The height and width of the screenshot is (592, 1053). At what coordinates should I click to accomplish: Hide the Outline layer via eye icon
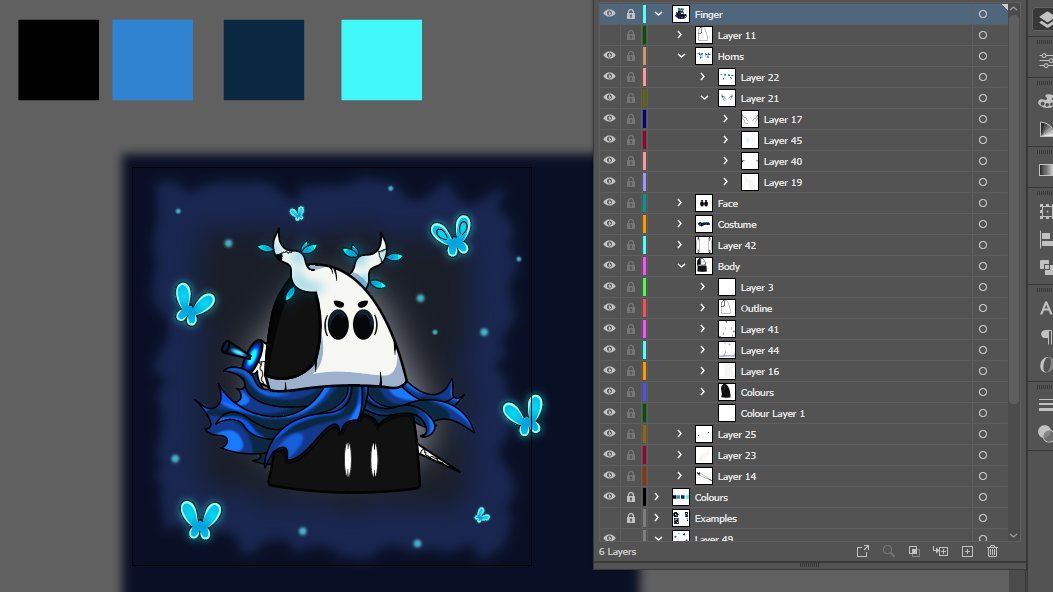tap(609, 307)
